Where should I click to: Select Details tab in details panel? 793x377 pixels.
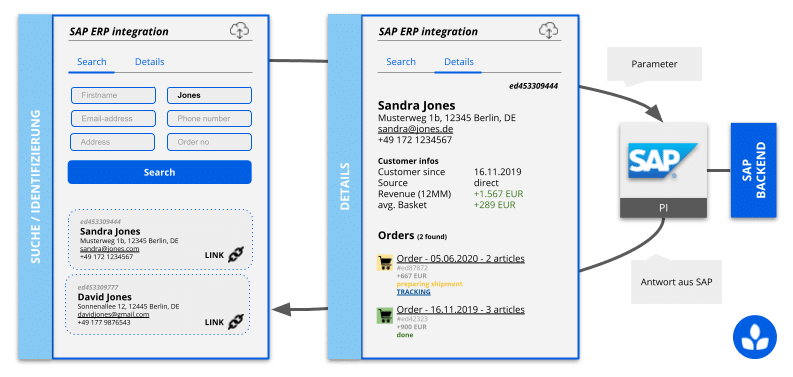459,62
